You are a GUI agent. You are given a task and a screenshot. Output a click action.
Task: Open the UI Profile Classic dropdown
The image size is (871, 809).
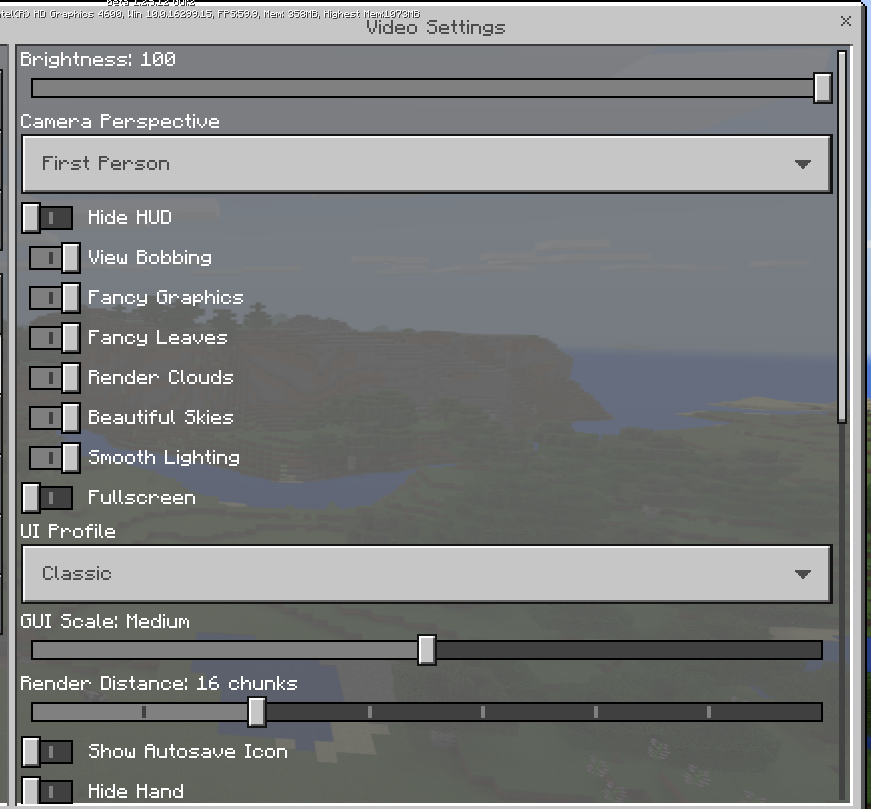coord(427,573)
